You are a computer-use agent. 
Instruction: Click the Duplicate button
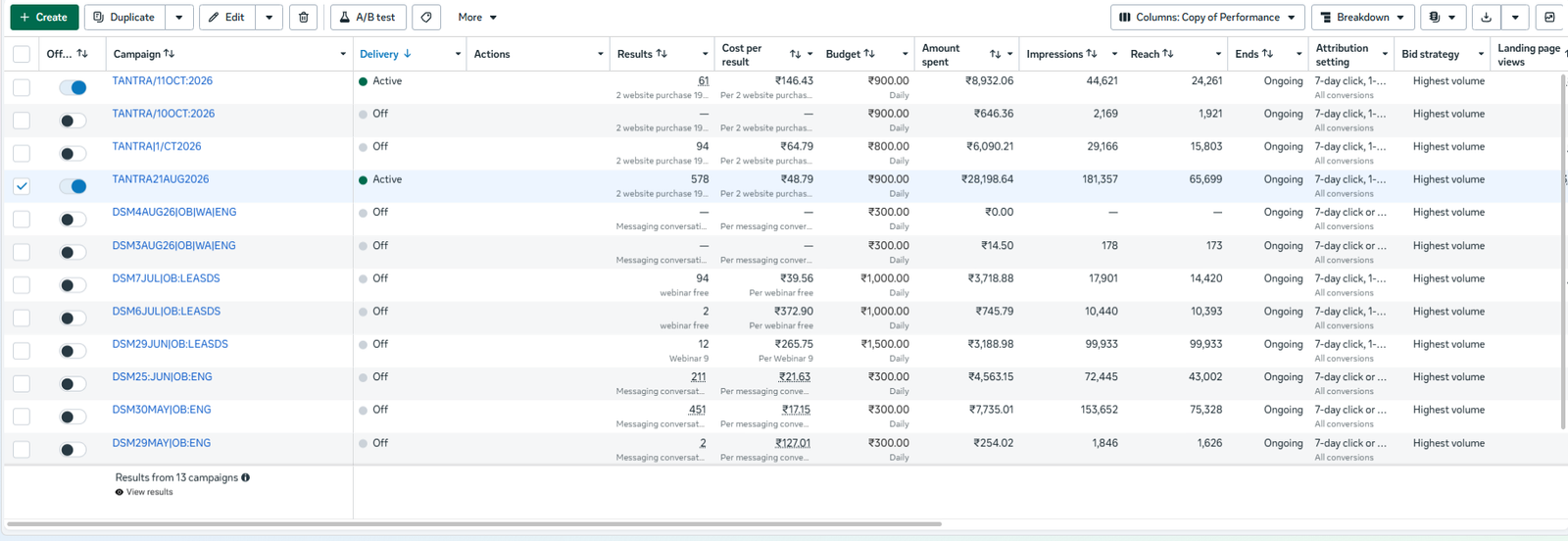coord(124,18)
